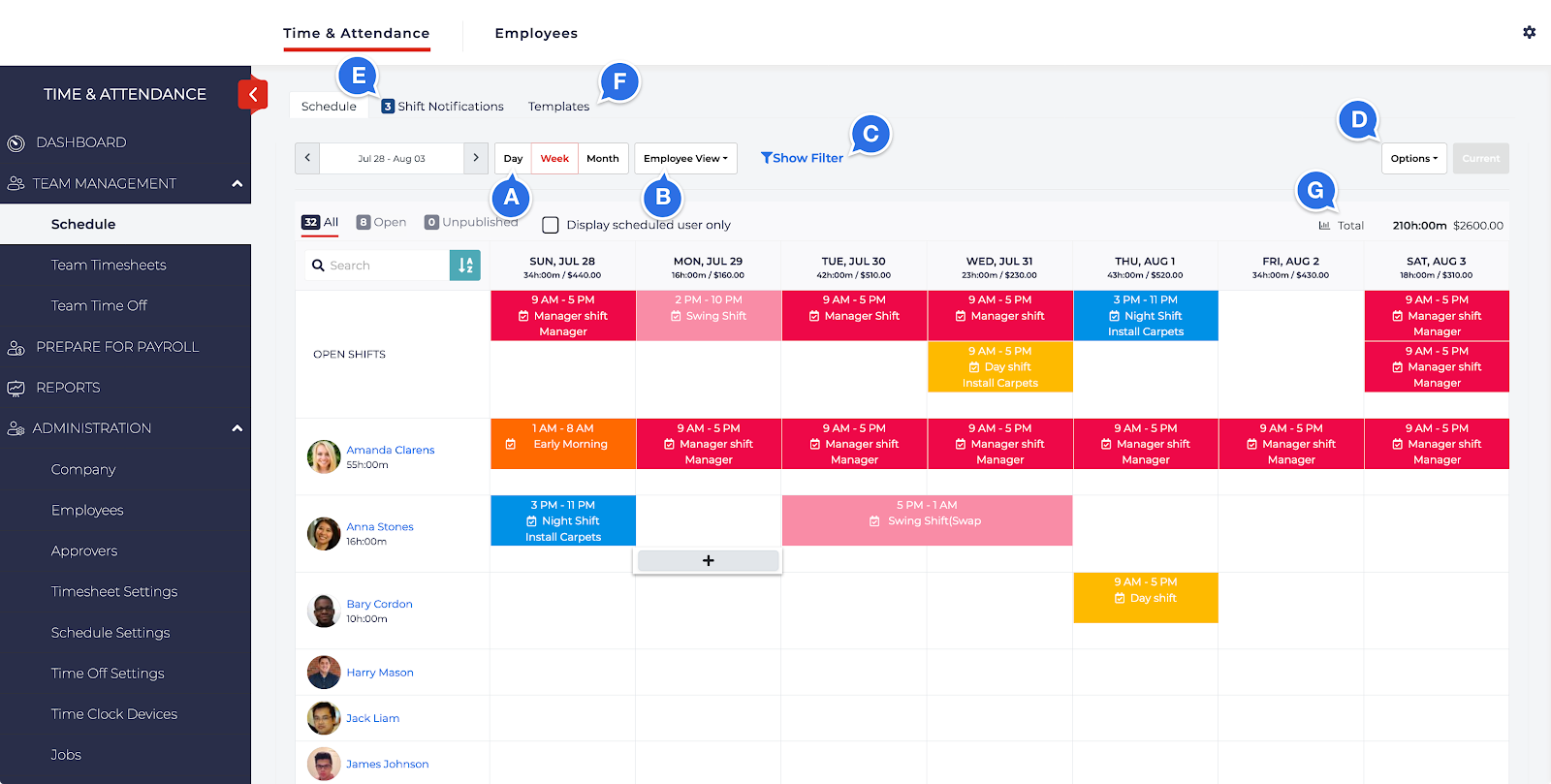This screenshot has height=784, width=1551.
Task: Advance to next week with right arrow
Action: click(x=475, y=158)
